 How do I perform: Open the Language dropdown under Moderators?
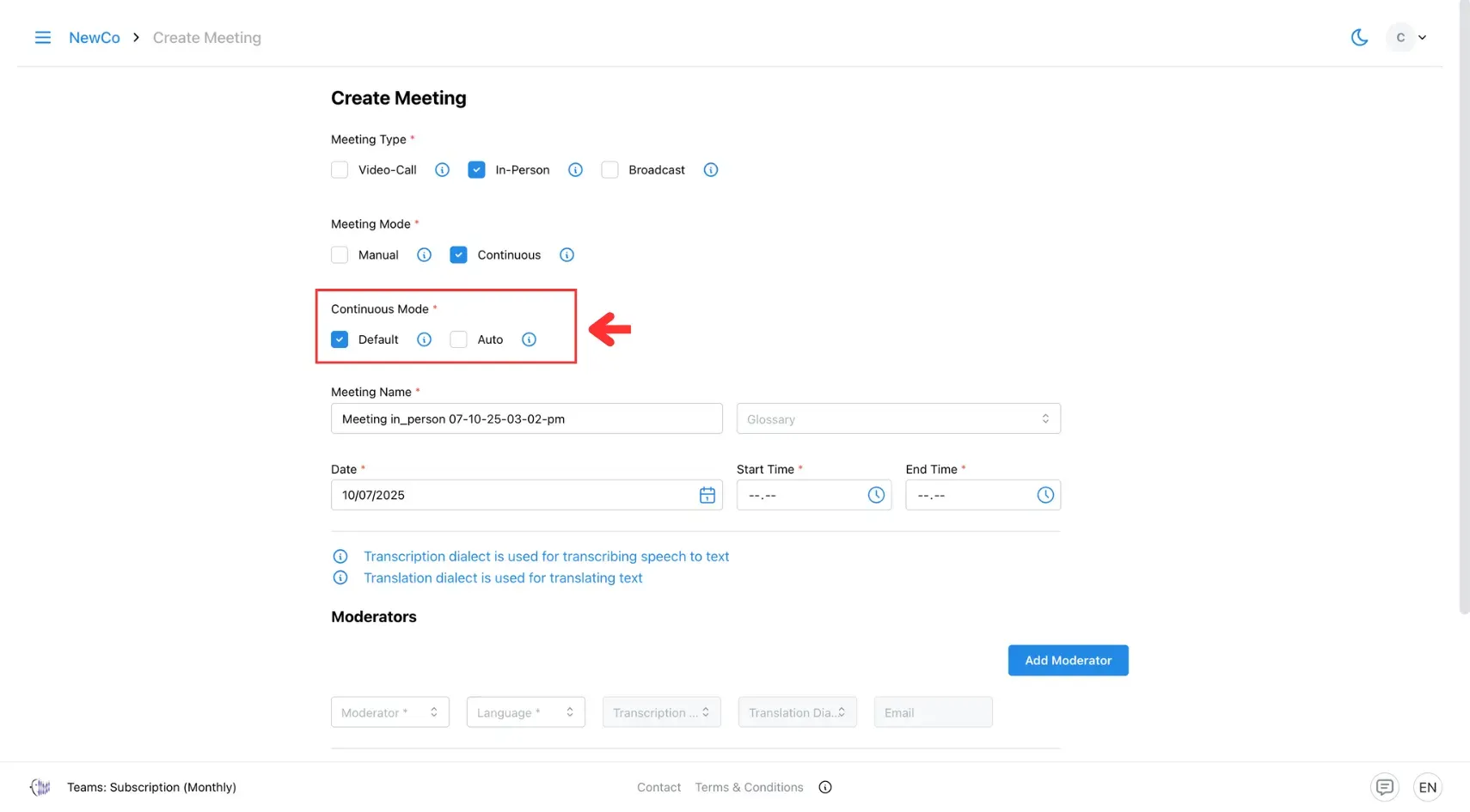coord(525,711)
